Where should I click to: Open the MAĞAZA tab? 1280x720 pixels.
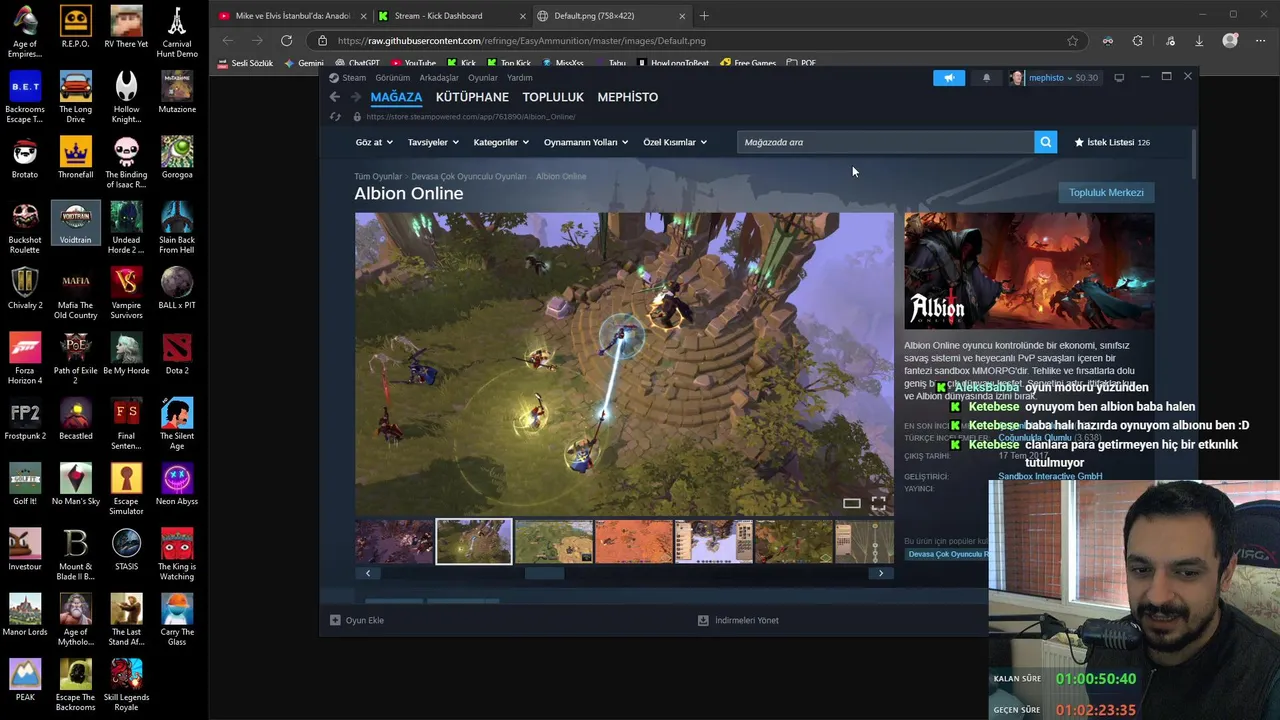(x=396, y=97)
